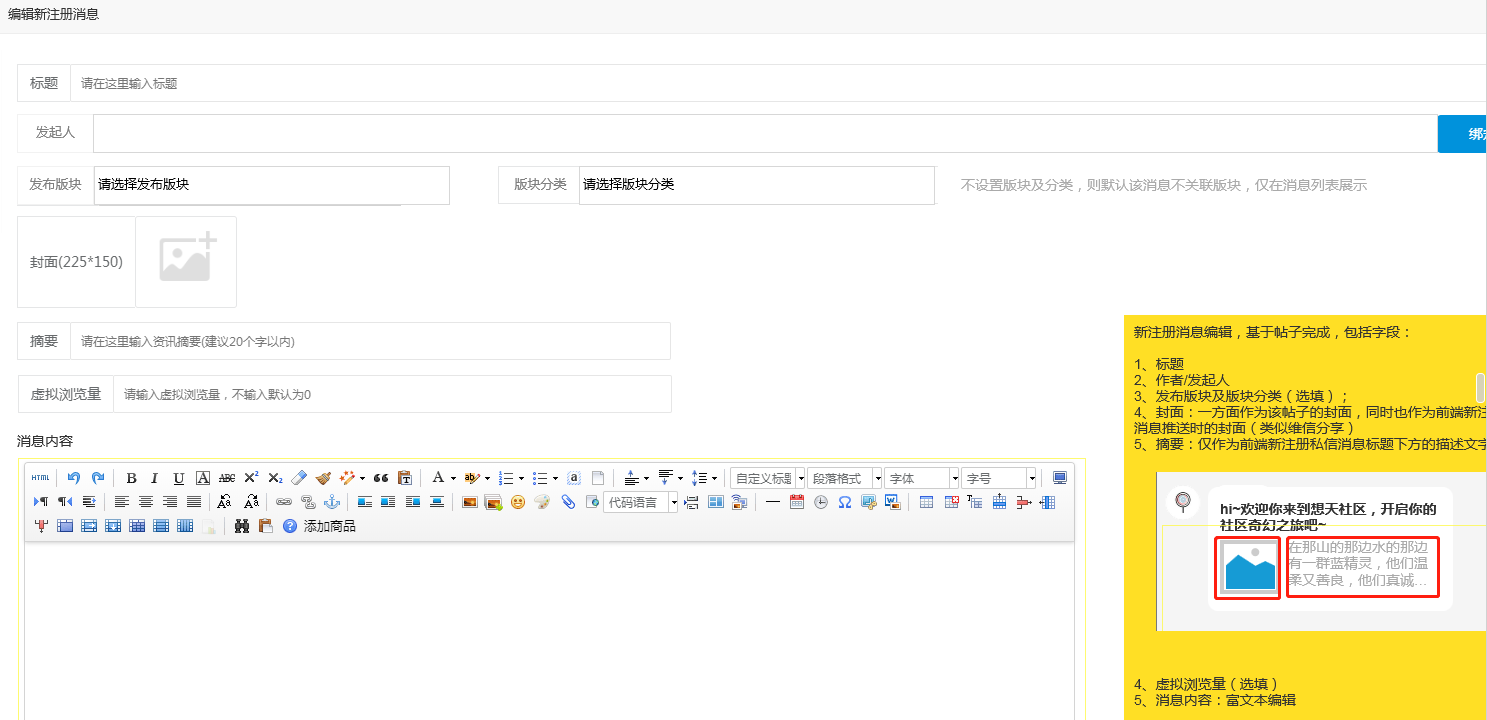Click the cover image upload placeholder
Viewport: 1487px width, 720px height.
[186, 261]
